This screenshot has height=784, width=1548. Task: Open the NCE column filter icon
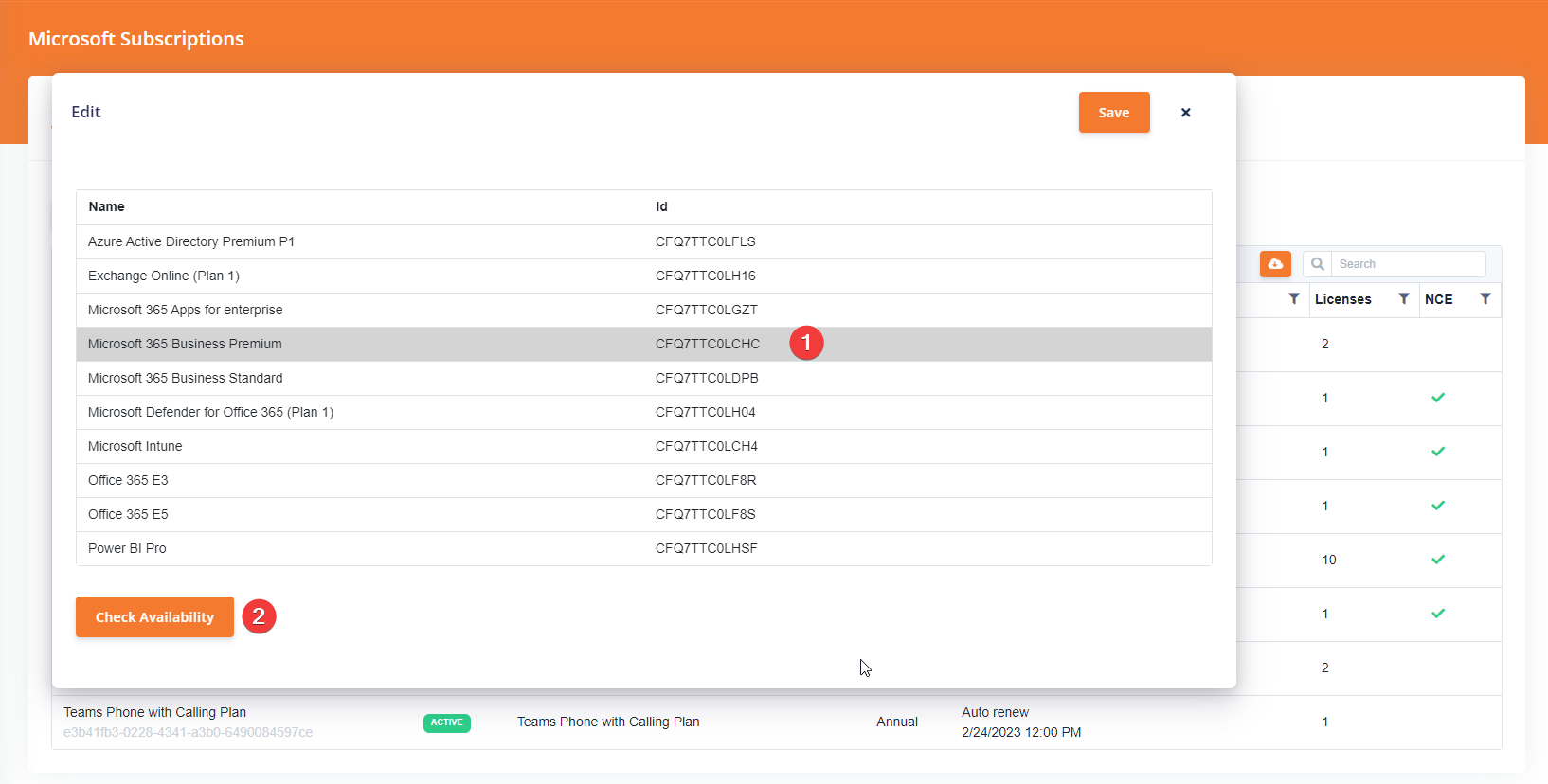(x=1485, y=298)
